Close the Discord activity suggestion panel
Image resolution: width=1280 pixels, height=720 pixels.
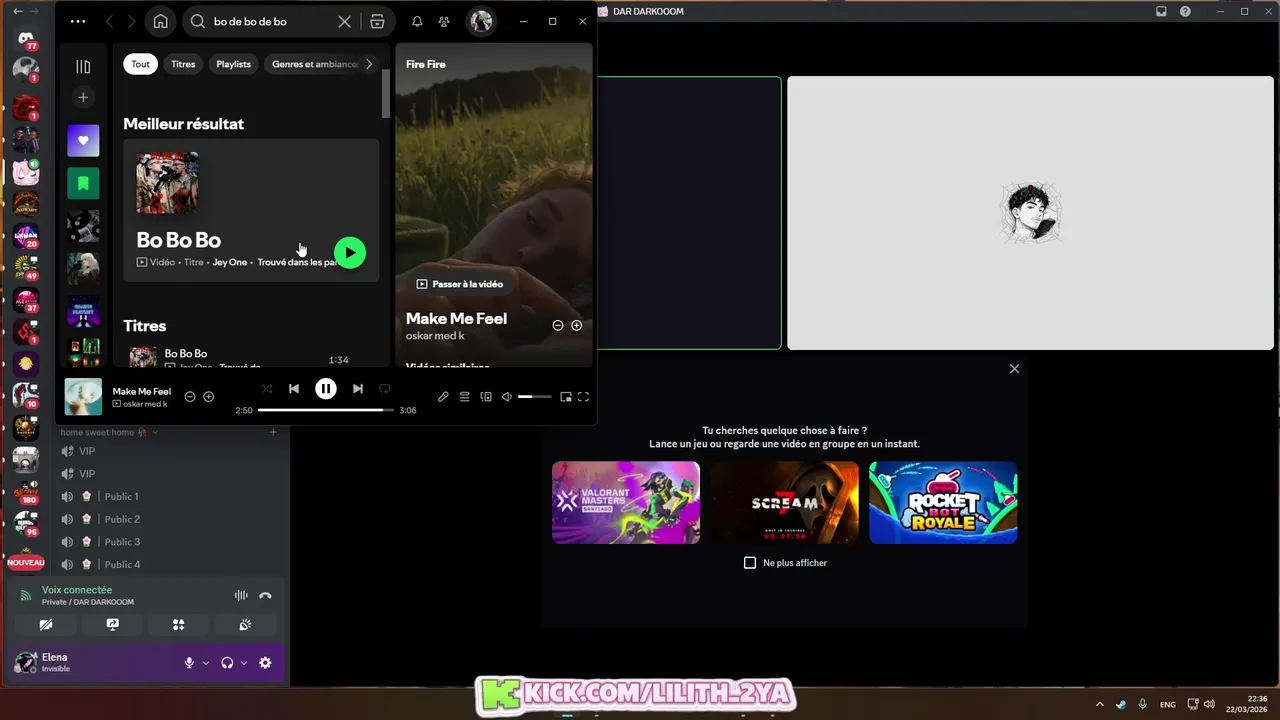click(1014, 369)
